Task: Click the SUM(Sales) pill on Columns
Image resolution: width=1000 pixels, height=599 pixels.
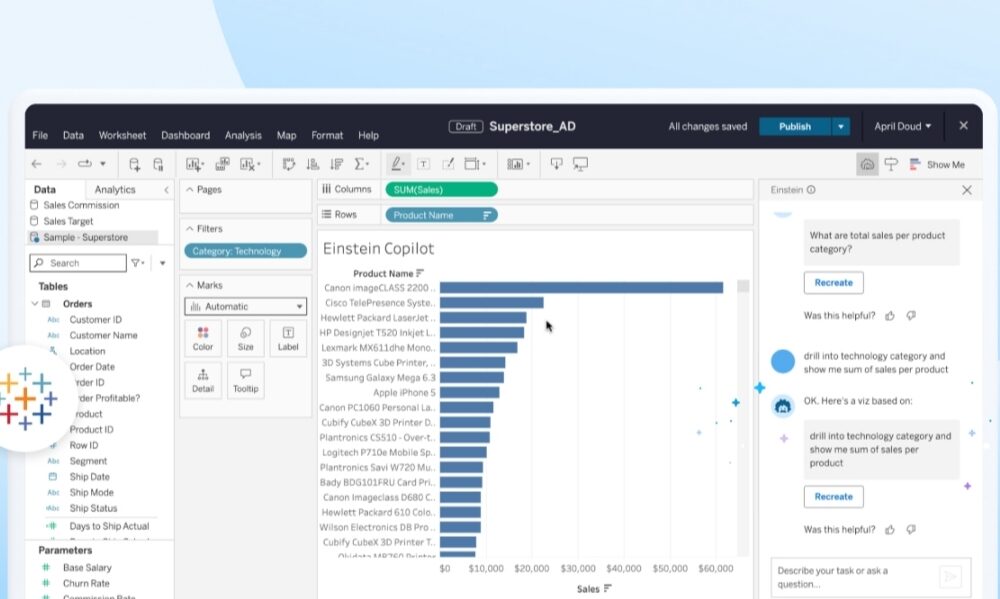Action: 441,189
